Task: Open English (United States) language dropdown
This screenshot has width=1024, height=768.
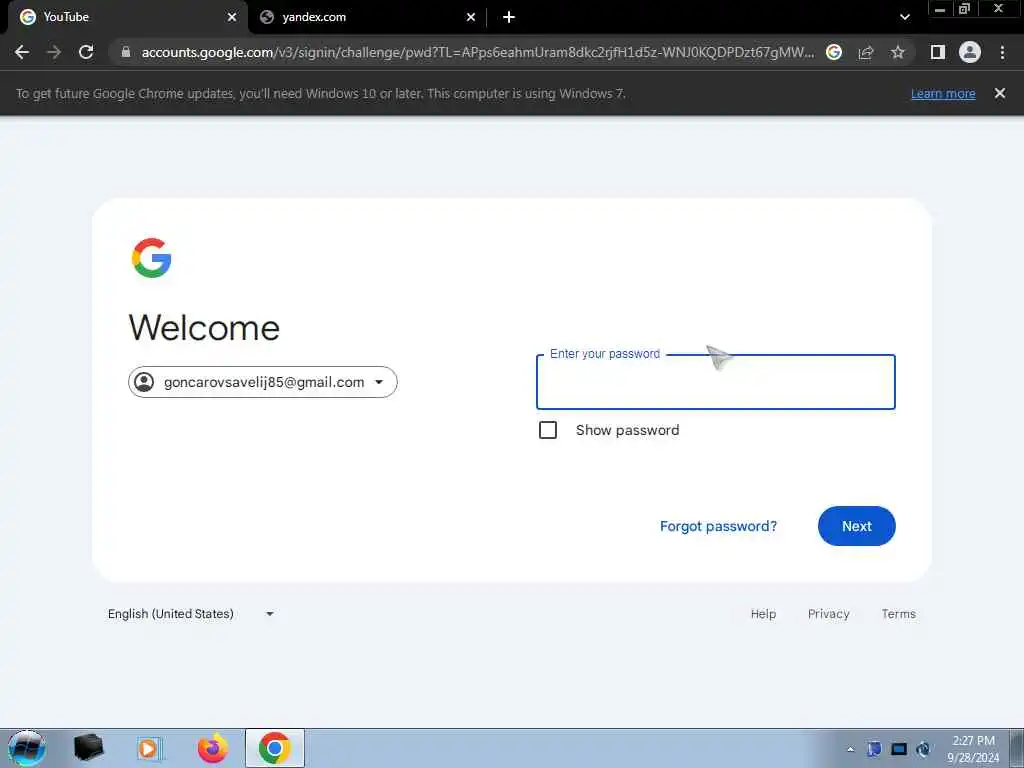Action: coord(191,614)
